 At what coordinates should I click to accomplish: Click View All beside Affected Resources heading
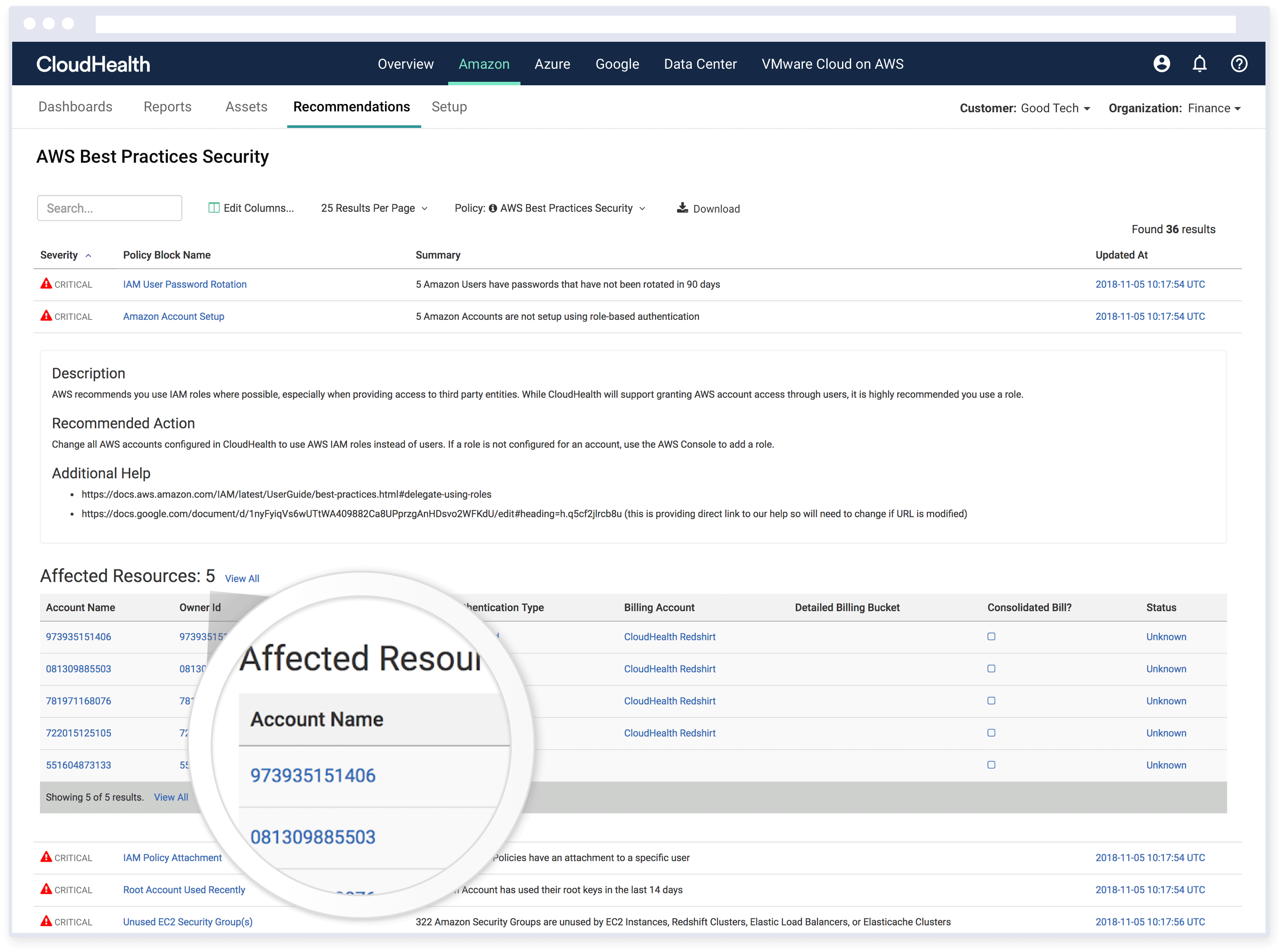tap(242, 578)
